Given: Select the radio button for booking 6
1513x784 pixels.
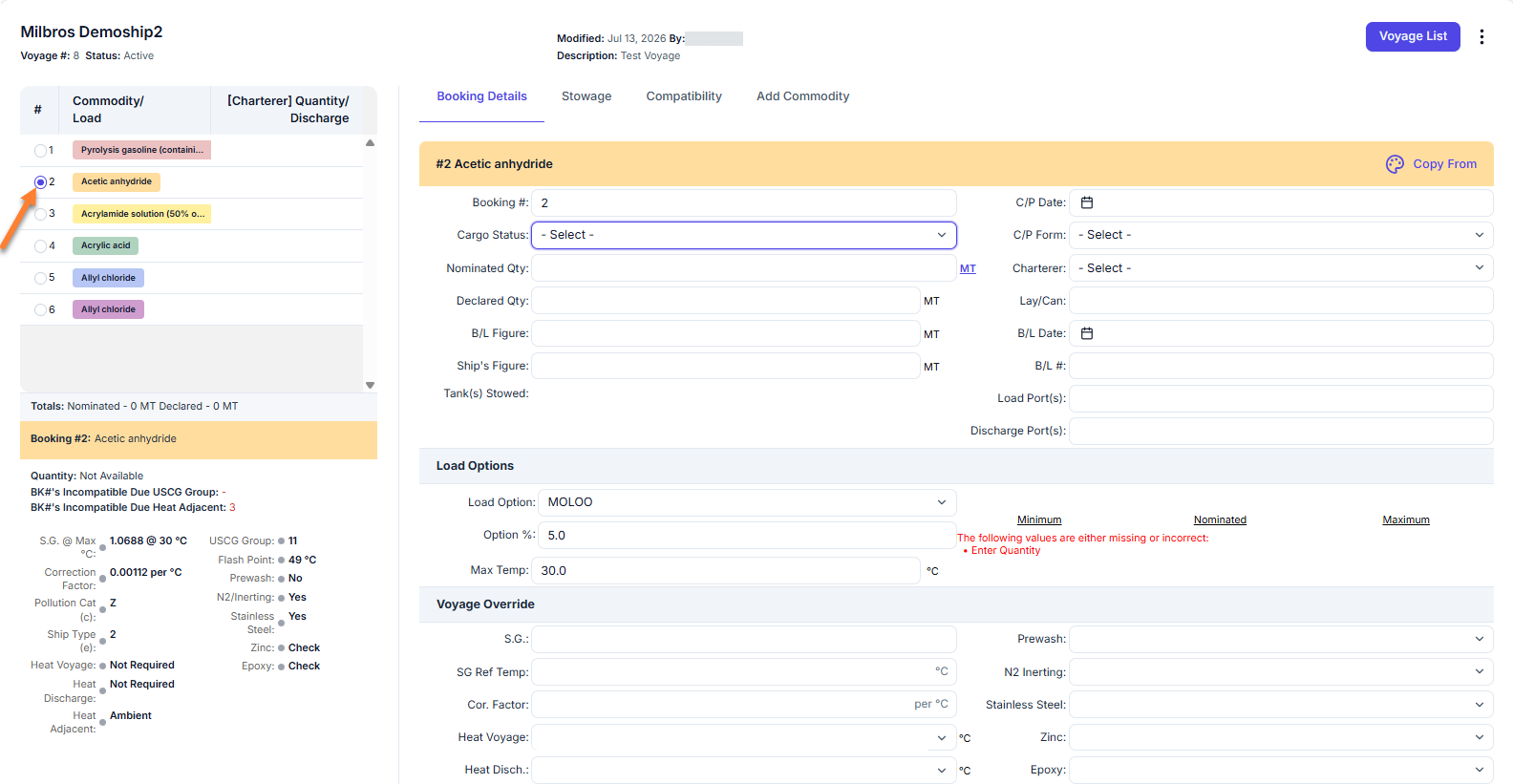Looking at the screenshot, I should 40,309.
